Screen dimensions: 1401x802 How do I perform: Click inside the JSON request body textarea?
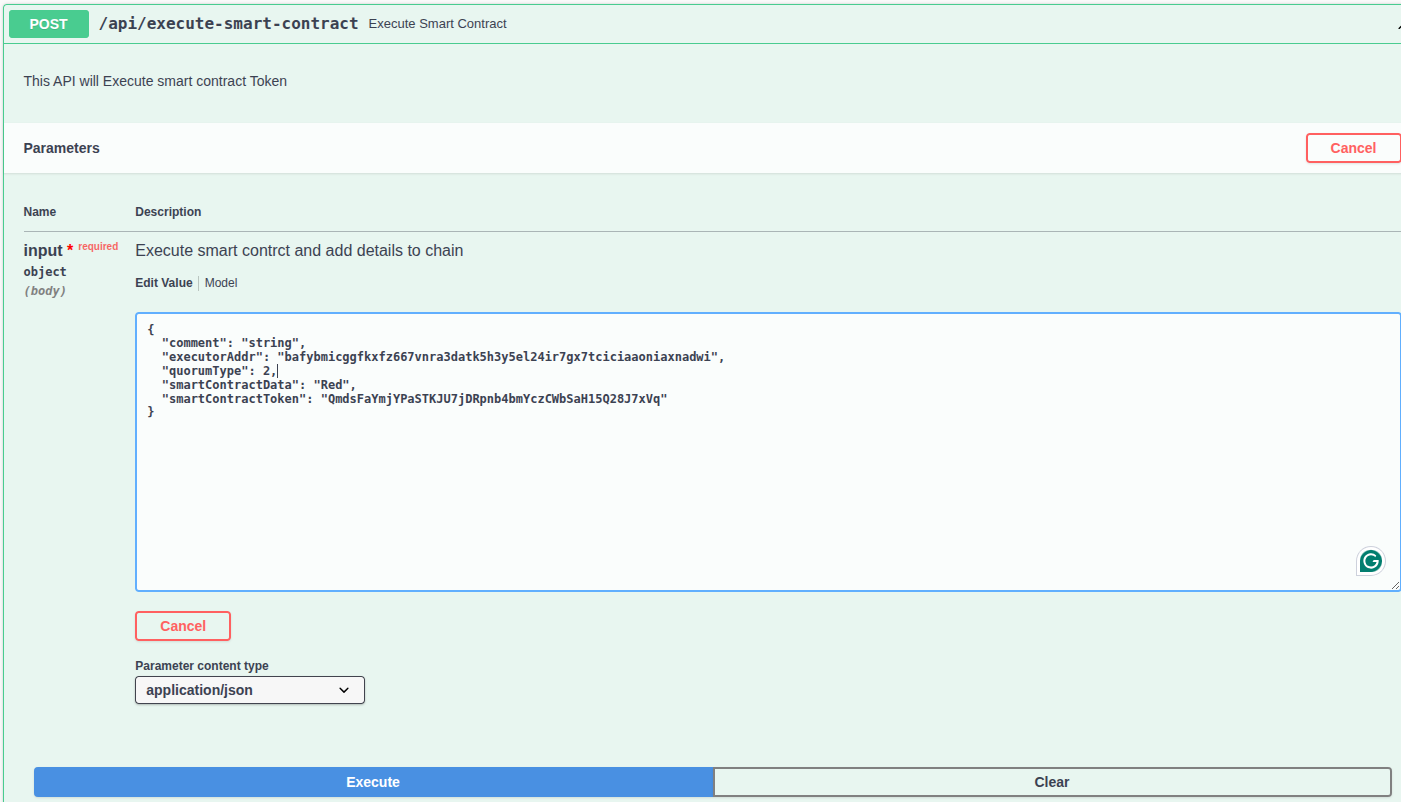767,452
